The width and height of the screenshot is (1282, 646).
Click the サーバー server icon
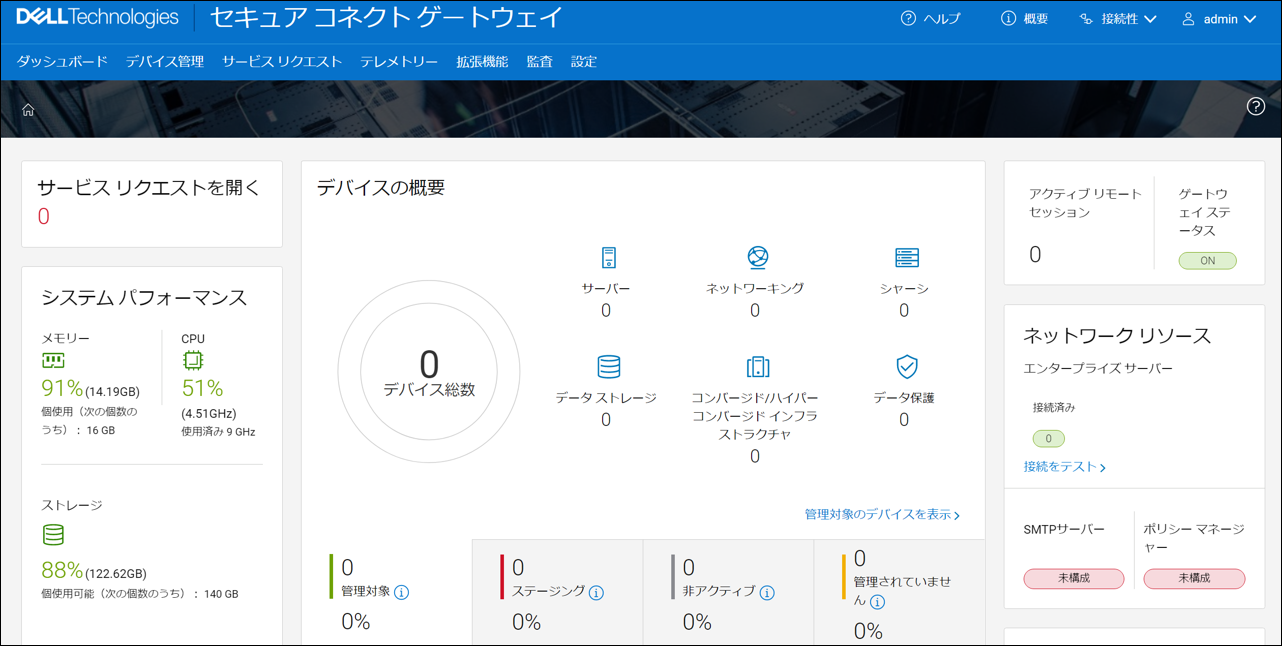click(x=609, y=258)
